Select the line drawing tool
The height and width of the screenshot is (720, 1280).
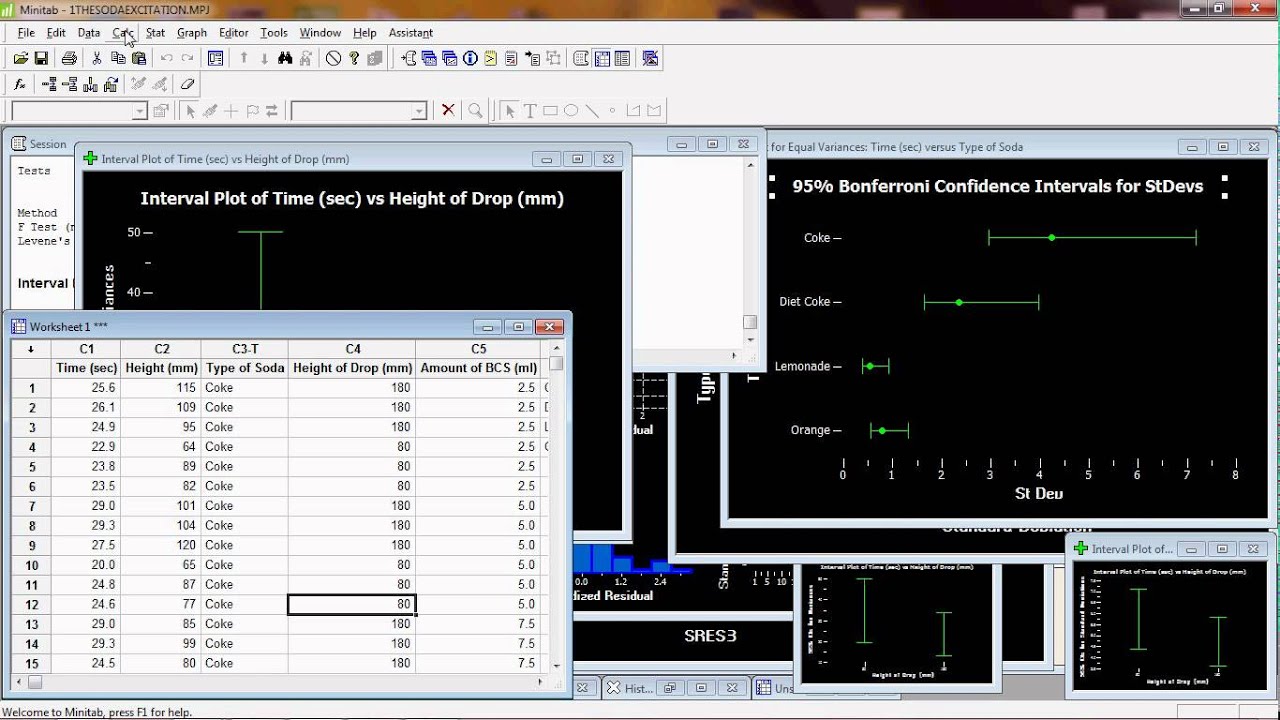tap(592, 111)
